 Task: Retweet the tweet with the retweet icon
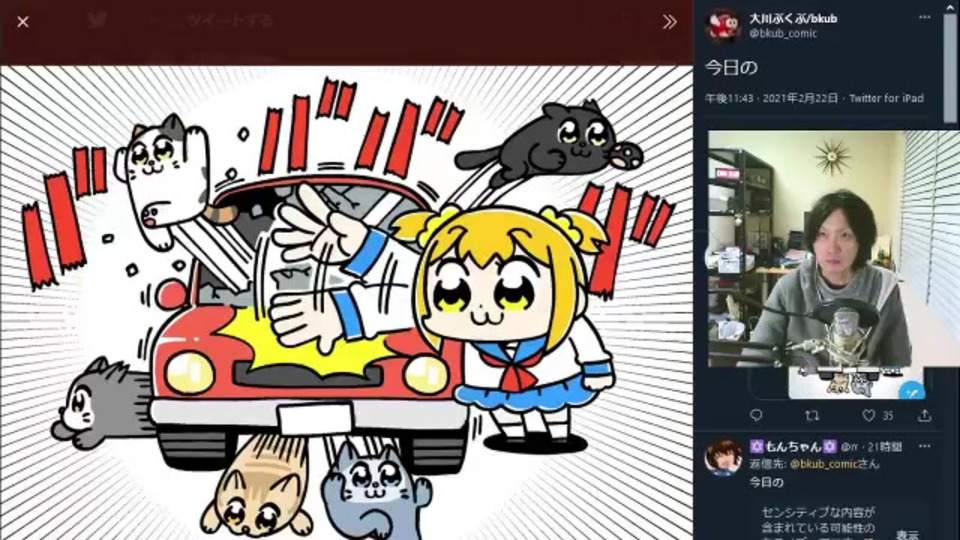[812, 416]
